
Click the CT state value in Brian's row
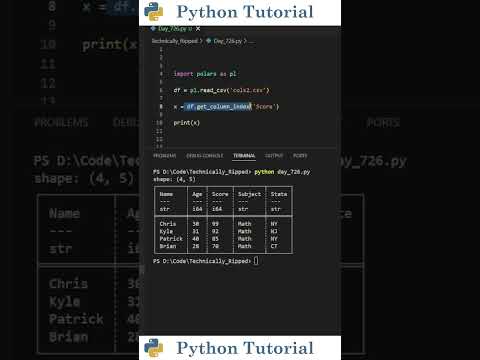click(x=274, y=246)
